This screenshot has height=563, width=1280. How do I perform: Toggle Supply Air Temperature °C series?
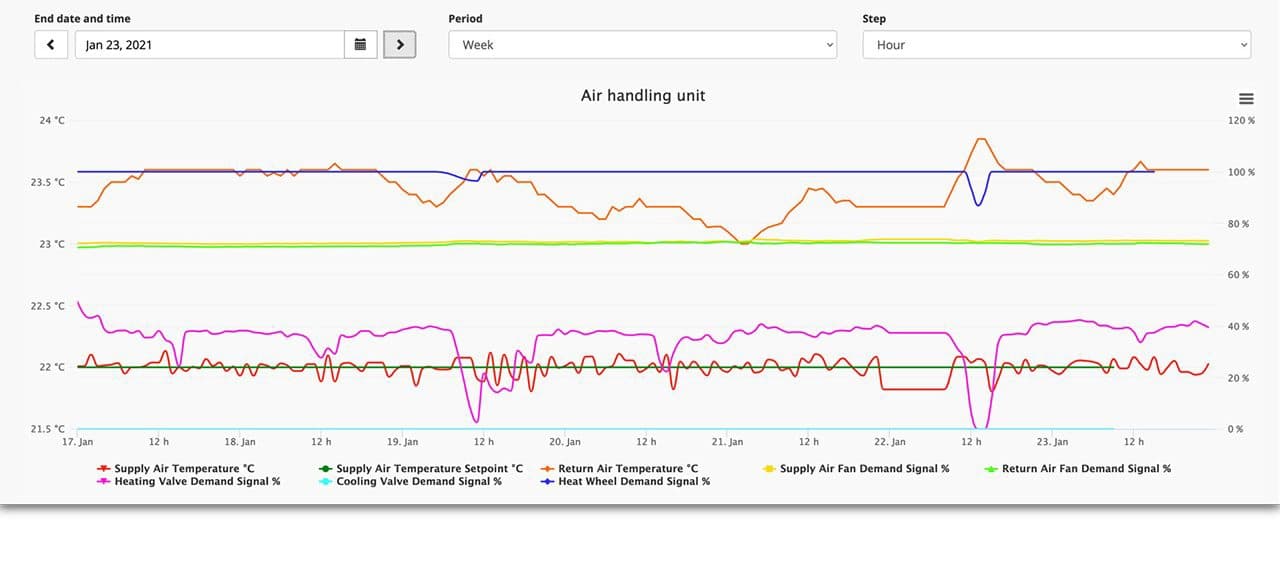[184, 468]
